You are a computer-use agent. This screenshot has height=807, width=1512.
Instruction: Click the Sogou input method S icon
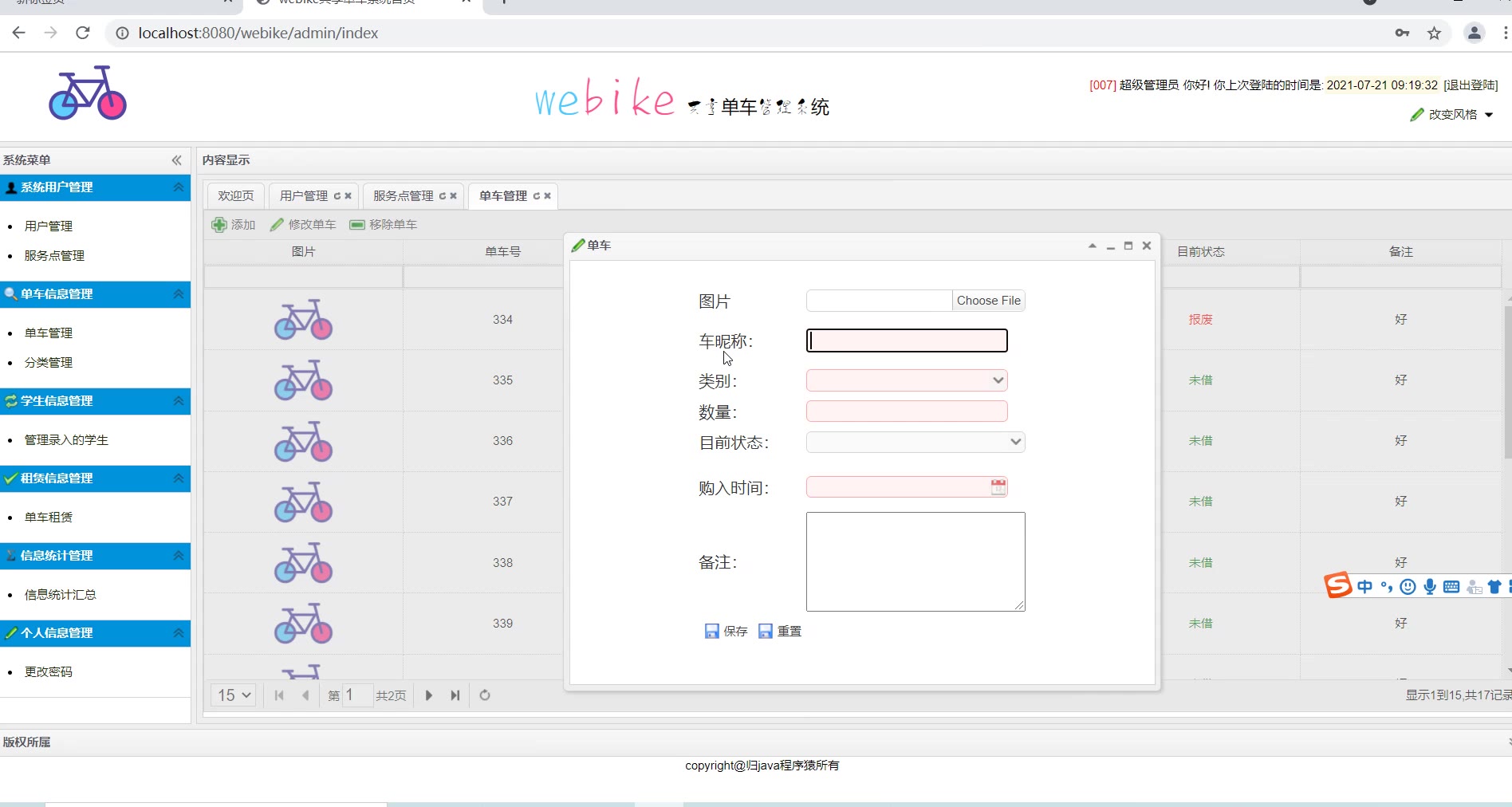[x=1338, y=585]
